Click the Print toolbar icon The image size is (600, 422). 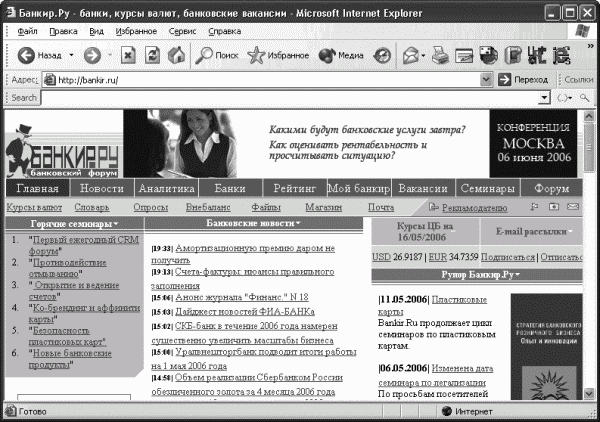[x=440, y=55]
